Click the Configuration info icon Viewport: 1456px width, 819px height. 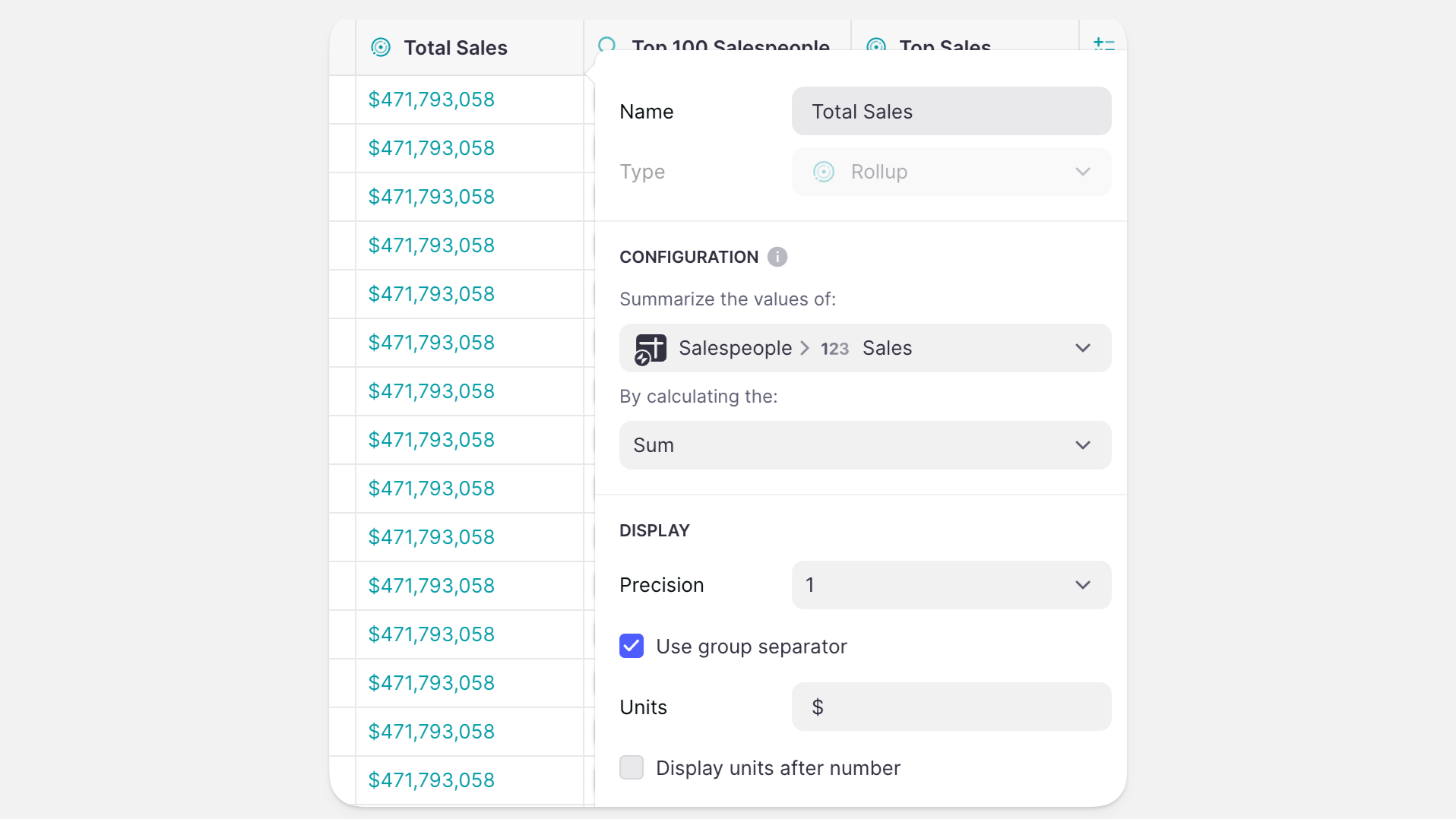[777, 257]
